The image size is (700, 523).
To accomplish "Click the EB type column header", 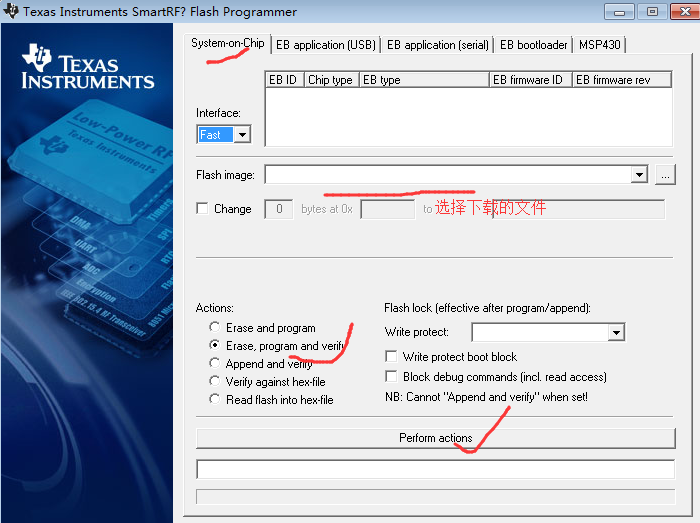I will pyautogui.click(x=424, y=79).
